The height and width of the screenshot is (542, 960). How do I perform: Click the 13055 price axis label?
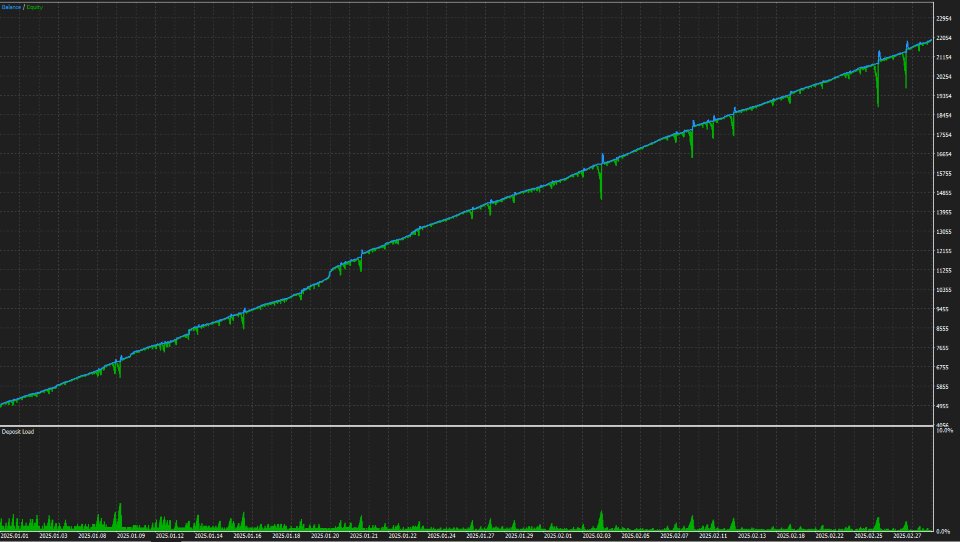(x=944, y=231)
